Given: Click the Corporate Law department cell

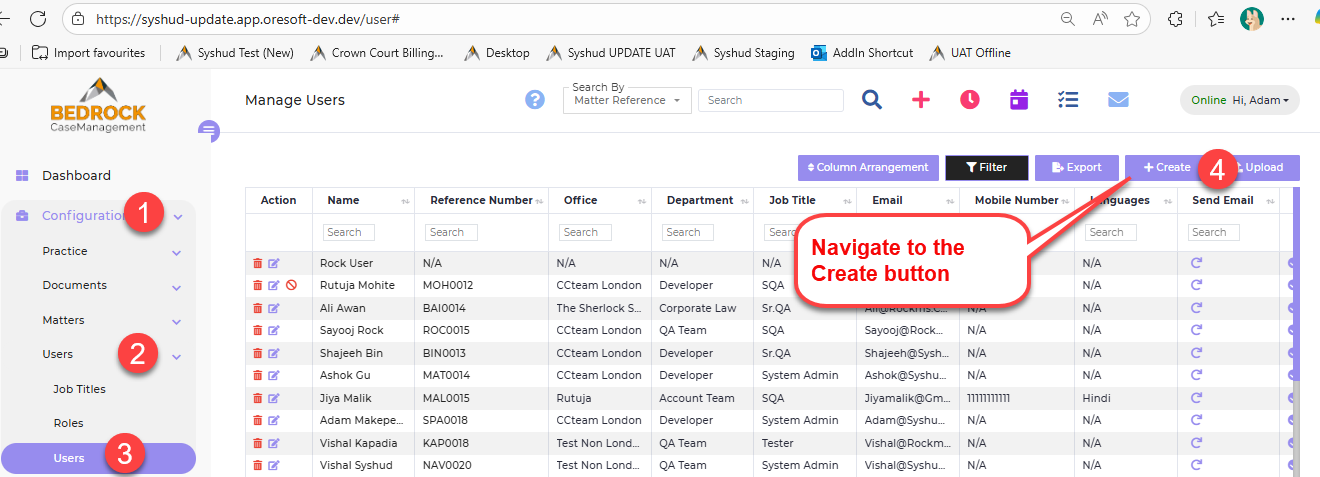Looking at the screenshot, I should click(x=698, y=308).
